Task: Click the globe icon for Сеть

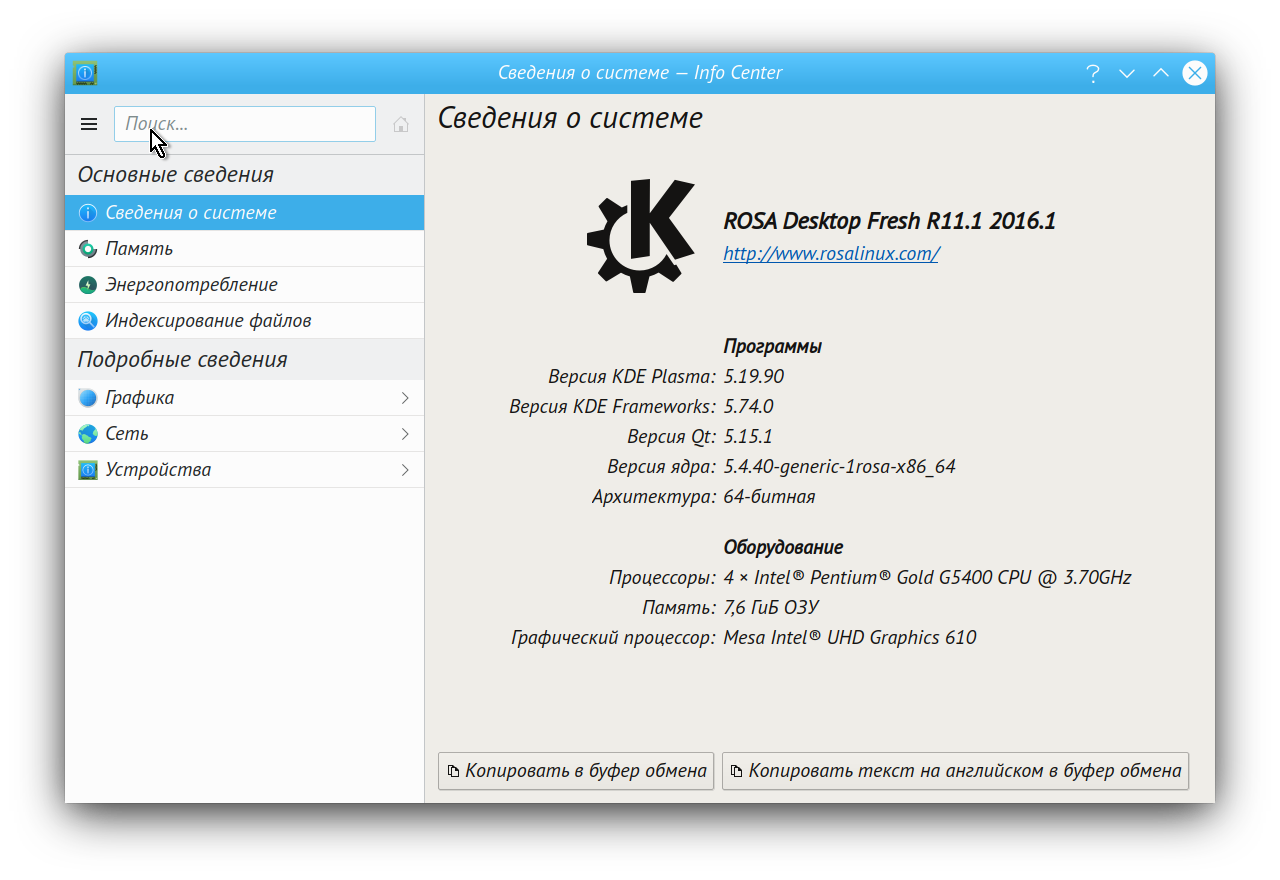Action: [88, 434]
